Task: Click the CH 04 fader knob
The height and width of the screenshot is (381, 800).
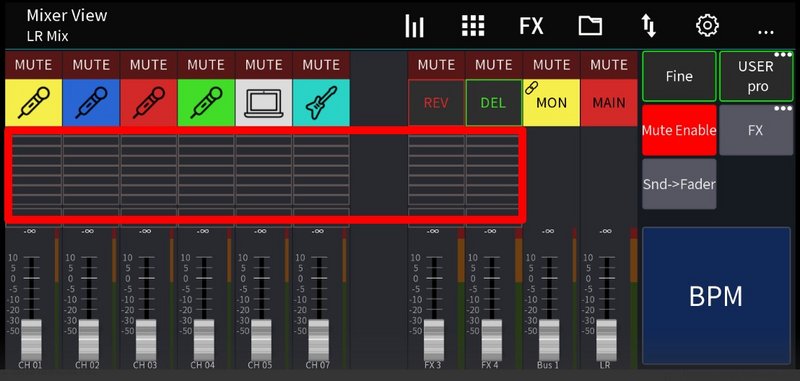Action: point(204,340)
